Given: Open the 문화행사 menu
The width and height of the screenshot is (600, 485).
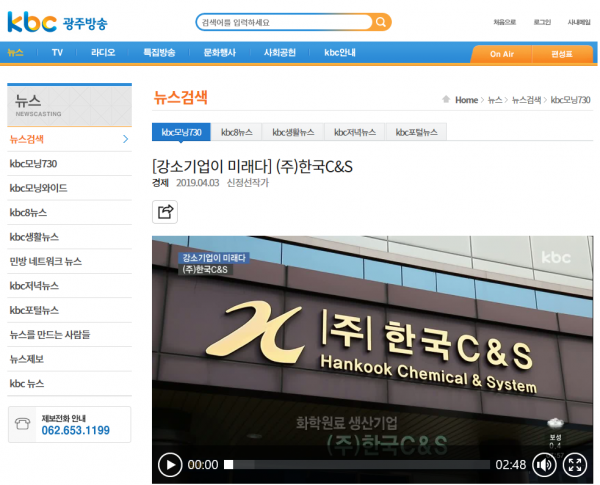Looking at the screenshot, I should 220,52.
